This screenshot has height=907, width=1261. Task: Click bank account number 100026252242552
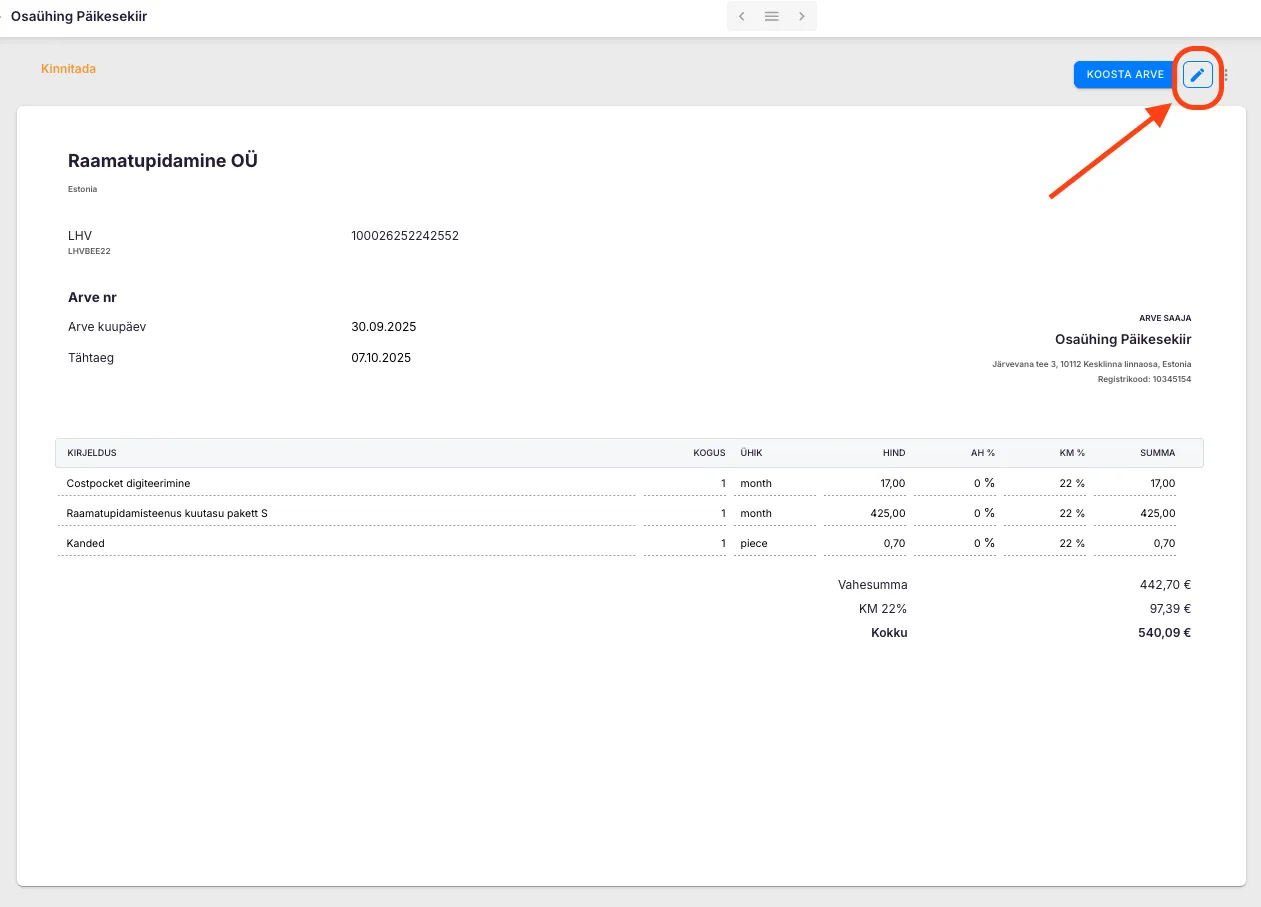404,236
